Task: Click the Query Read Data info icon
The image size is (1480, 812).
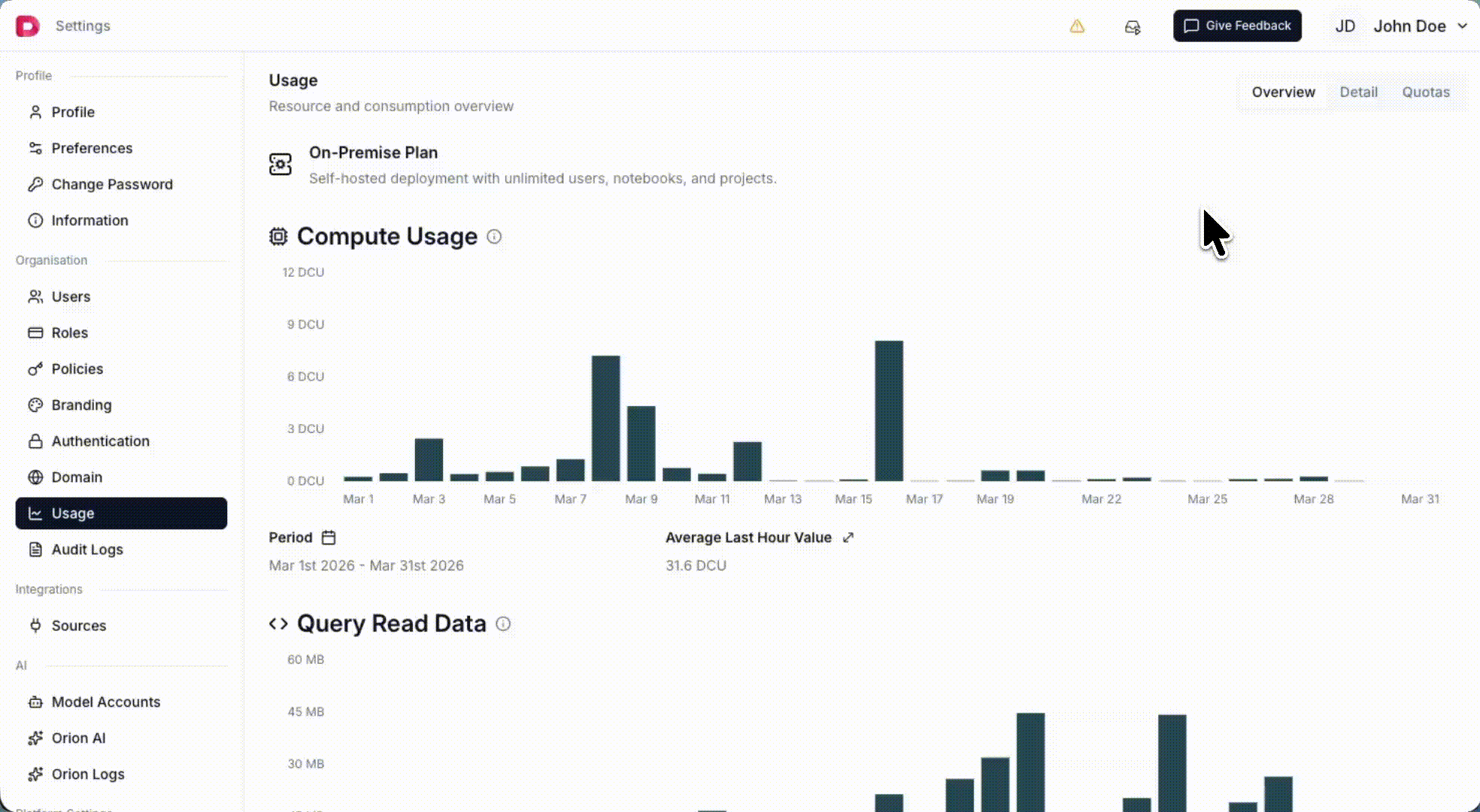Action: 503,624
